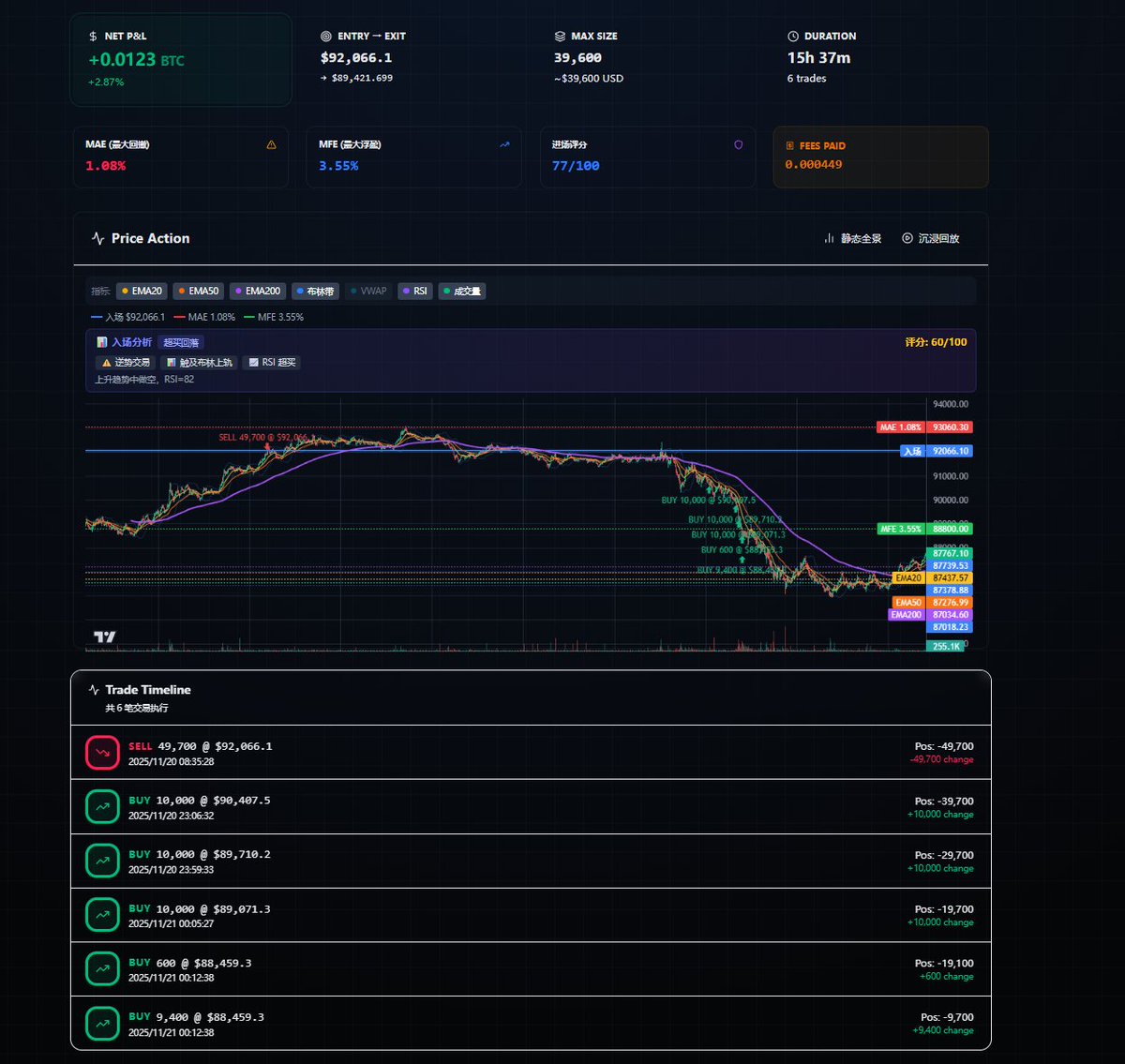Click the green BUY icon at $90,407.5

pos(102,807)
